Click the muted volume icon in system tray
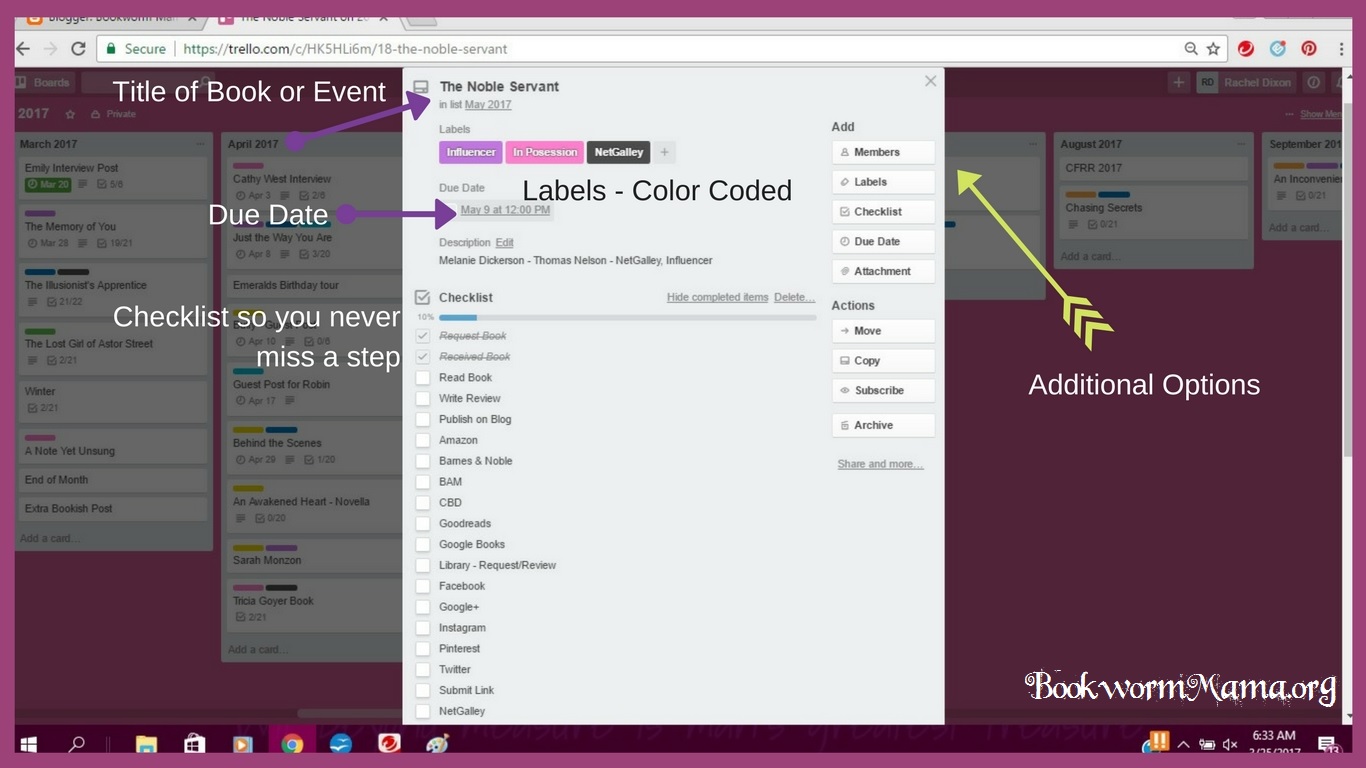Screen dimensions: 1366x768 pos(1230,745)
